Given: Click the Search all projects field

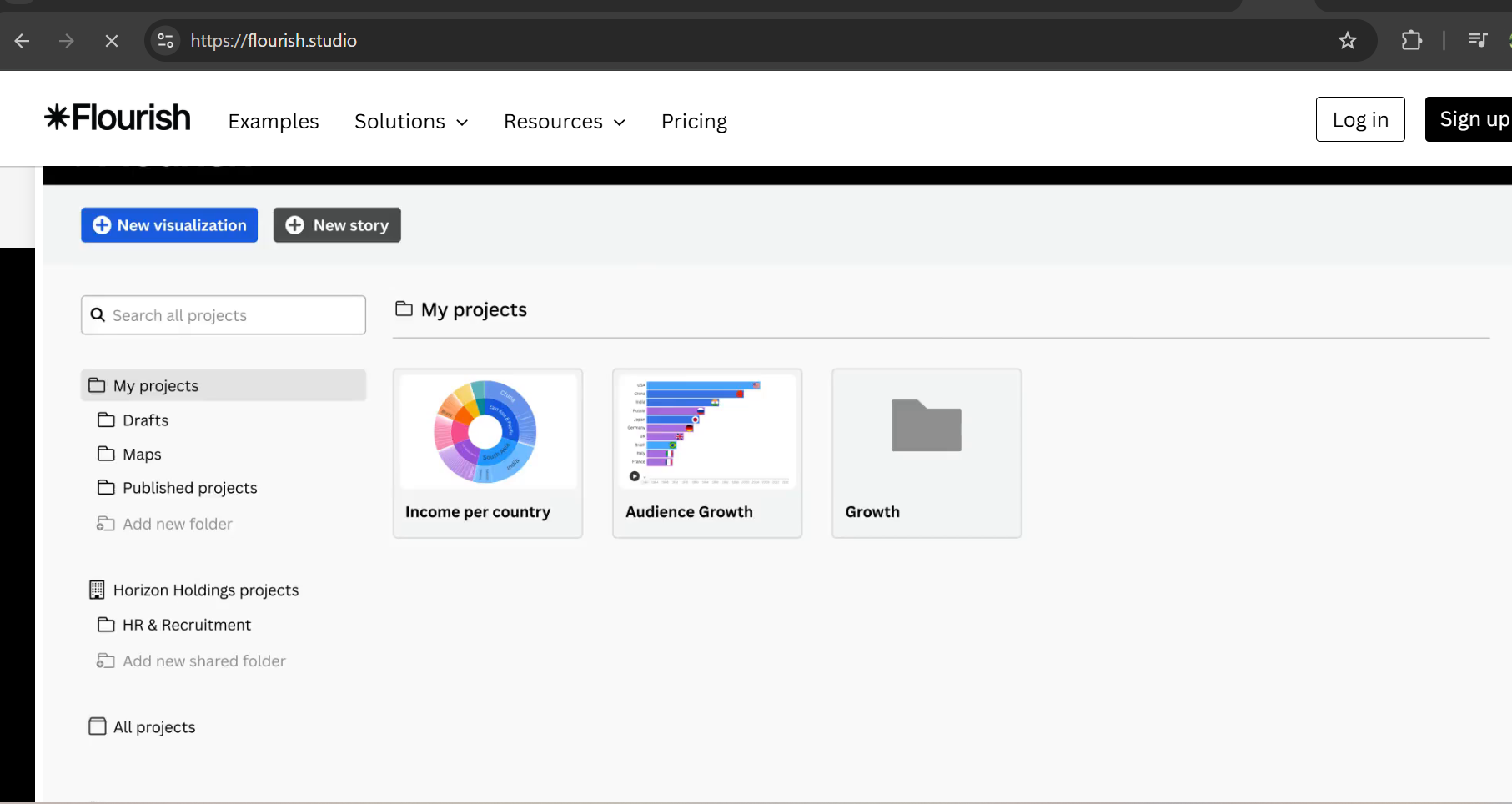Looking at the screenshot, I should click(x=224, y=315).
